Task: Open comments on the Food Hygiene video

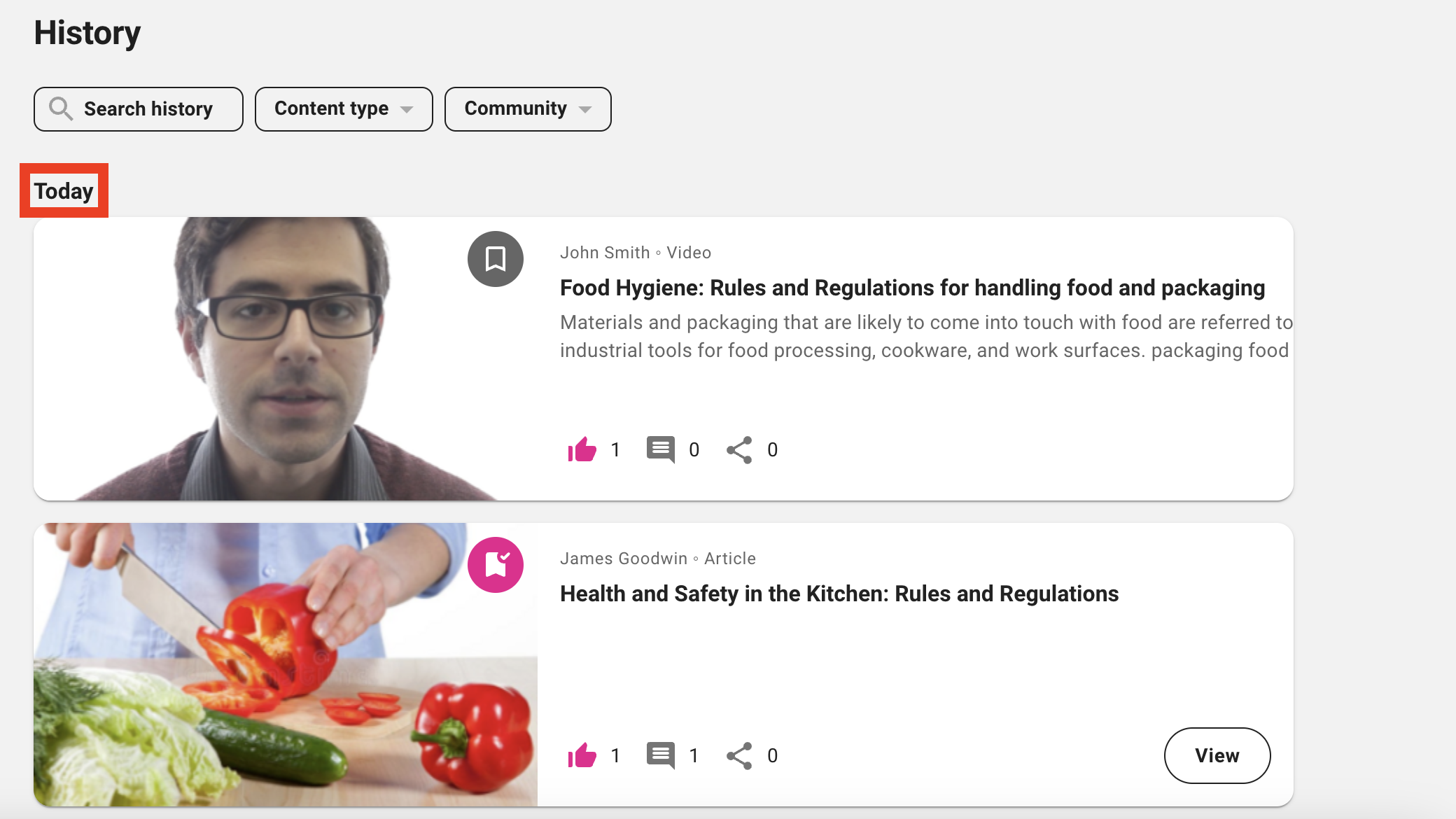Action: (660, 449)
